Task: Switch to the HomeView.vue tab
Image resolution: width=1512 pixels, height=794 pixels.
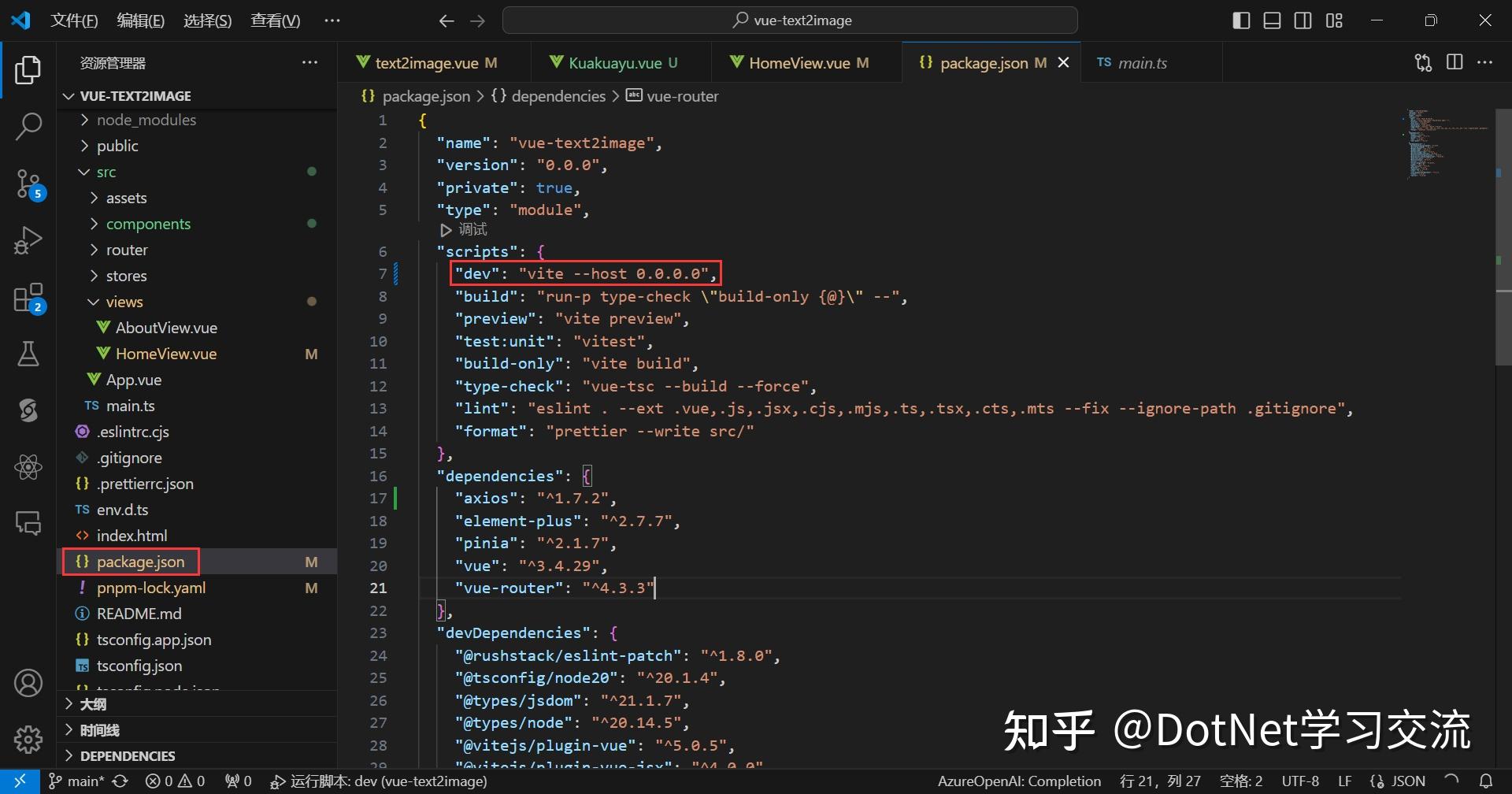Action: (x=805, y=62)
